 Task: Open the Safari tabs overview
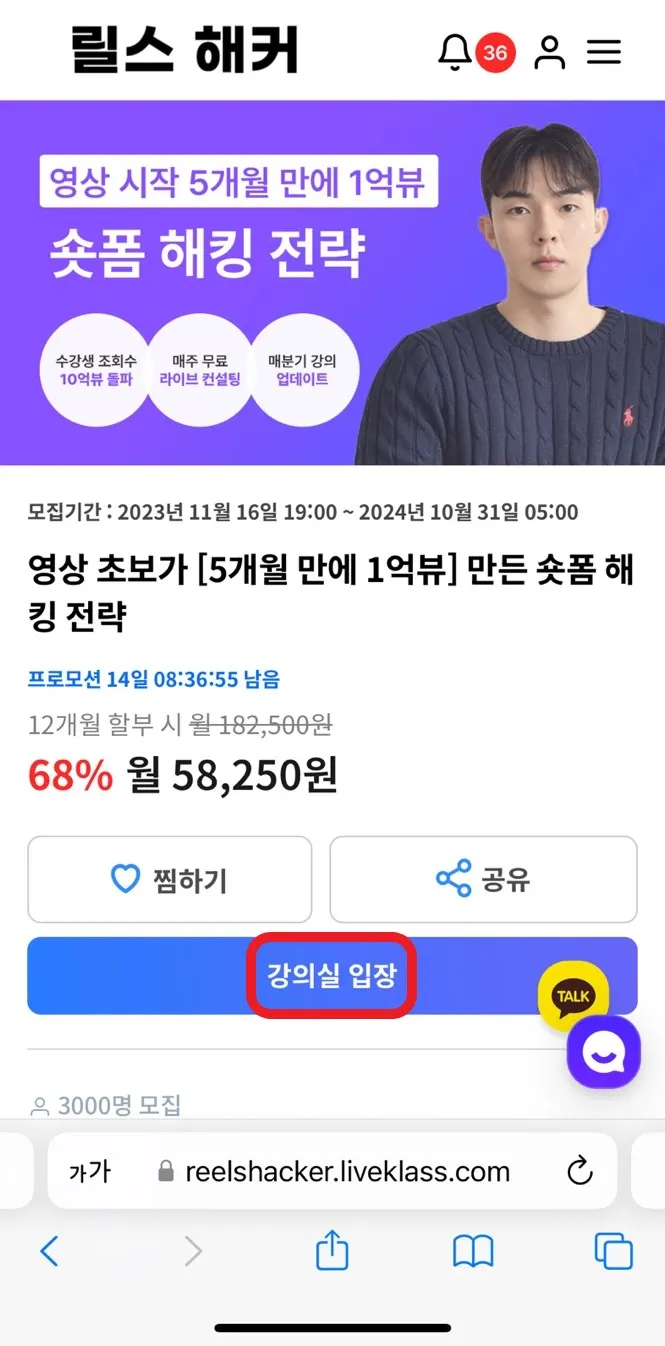(613, 1251)
